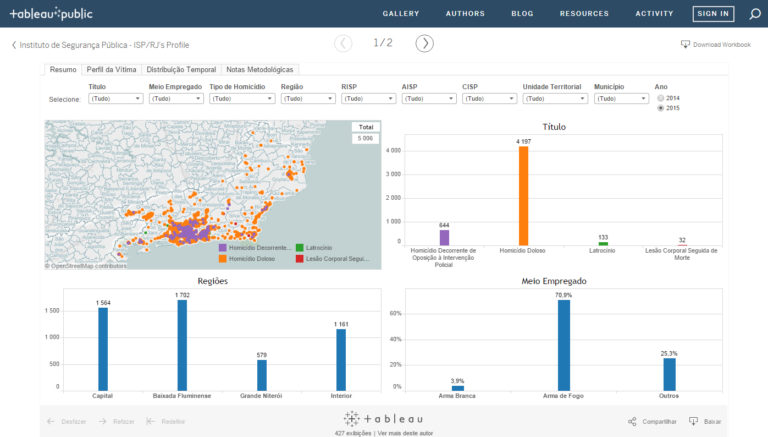
Task: Open the Unidade Territorial dropdown
Action: (555, 98)
